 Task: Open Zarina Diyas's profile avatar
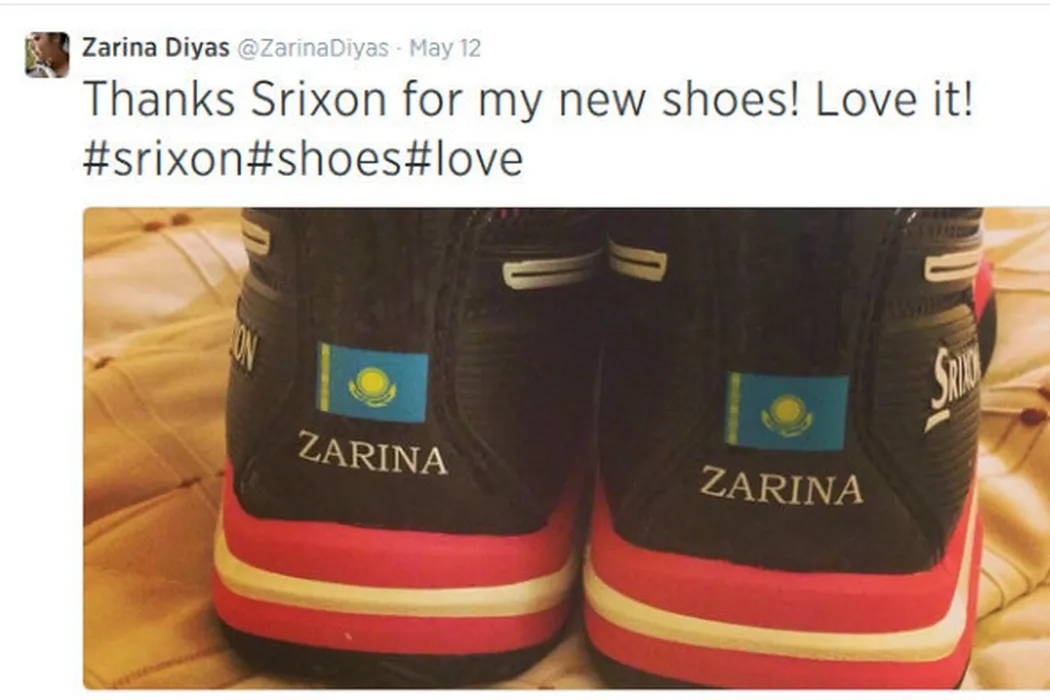[x=47, y=54]
